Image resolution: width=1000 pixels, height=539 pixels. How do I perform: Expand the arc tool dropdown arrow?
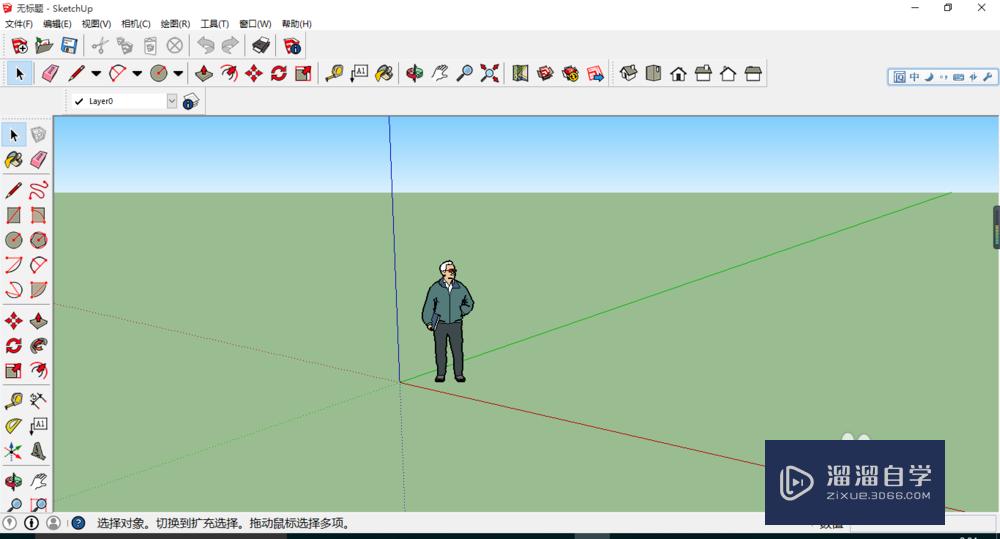136,73
